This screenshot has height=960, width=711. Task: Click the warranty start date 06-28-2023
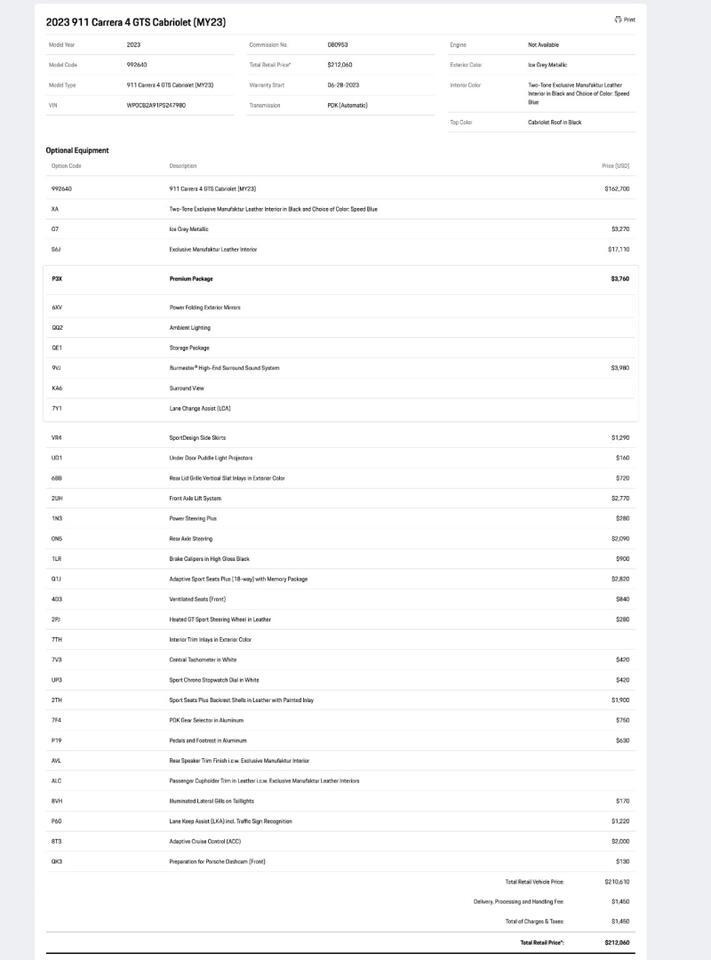pos(342,85)
